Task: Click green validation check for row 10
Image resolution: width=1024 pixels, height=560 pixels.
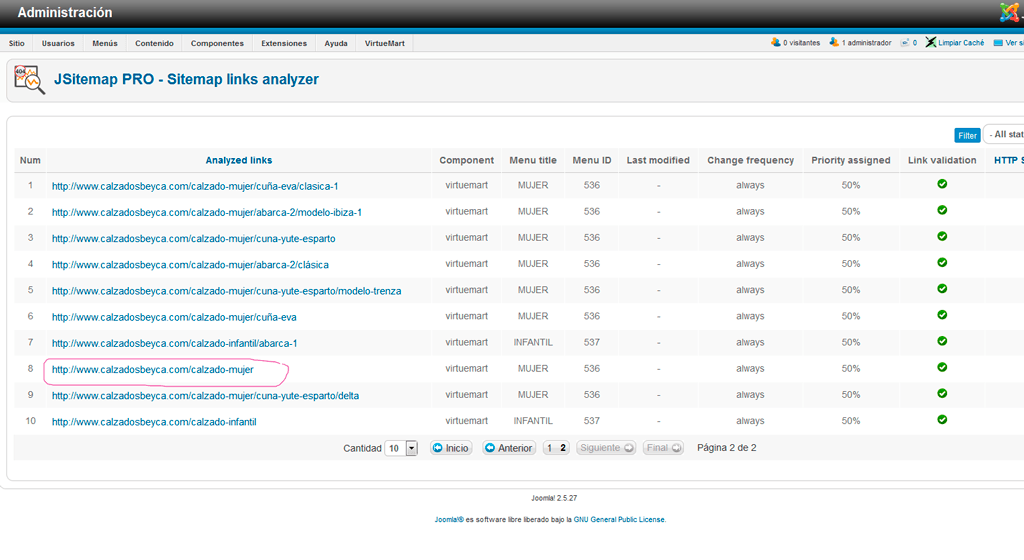Action: (x=942, y=420)
